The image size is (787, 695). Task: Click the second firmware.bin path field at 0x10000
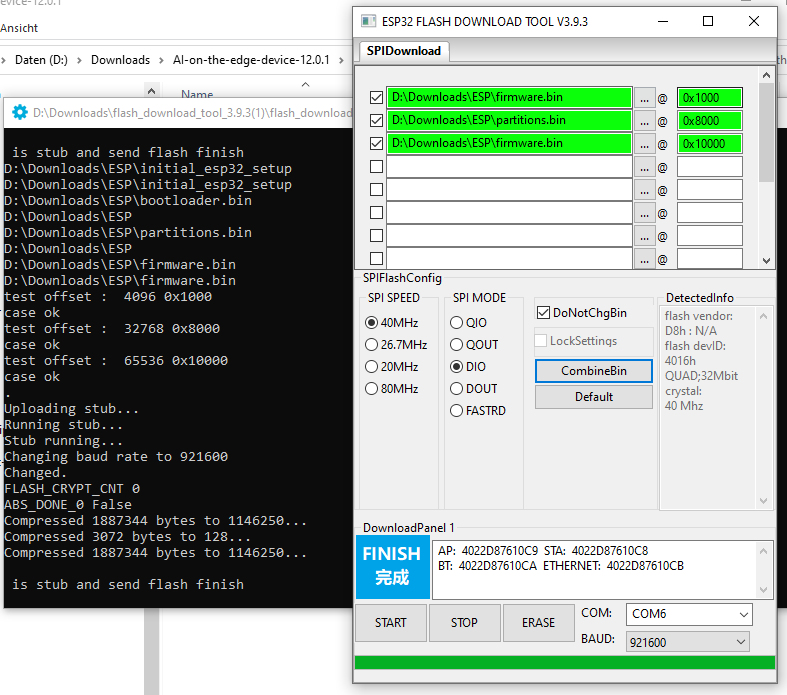click(509, 144)
